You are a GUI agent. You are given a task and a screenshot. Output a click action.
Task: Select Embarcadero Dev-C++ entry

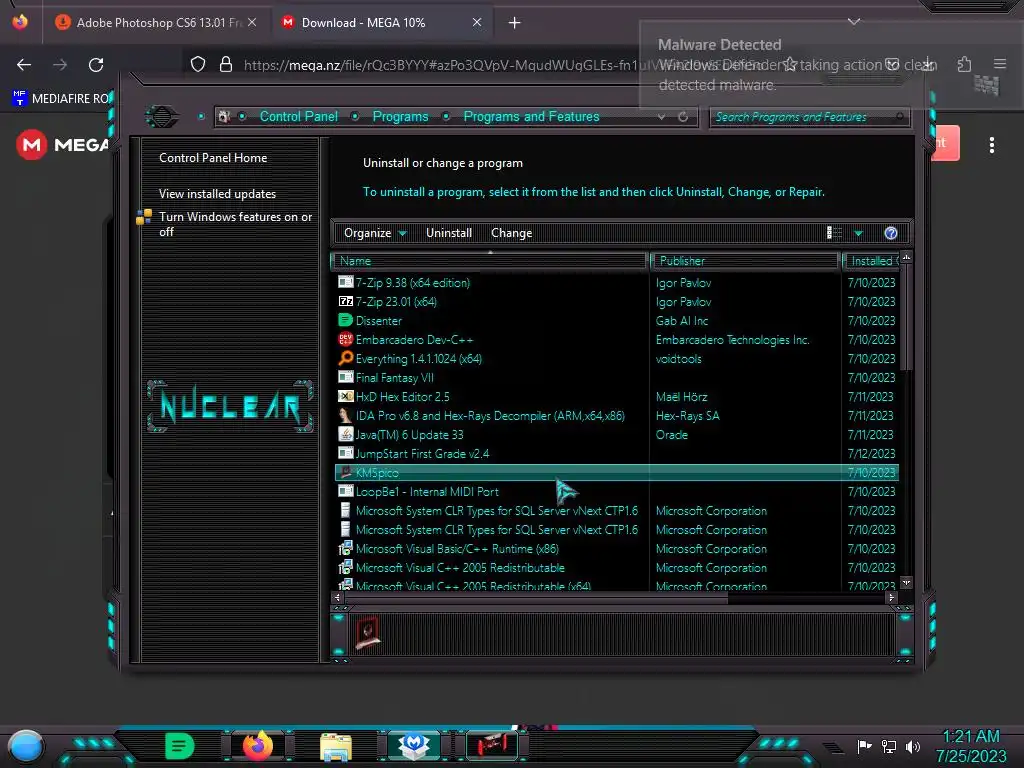coord(617,340)
